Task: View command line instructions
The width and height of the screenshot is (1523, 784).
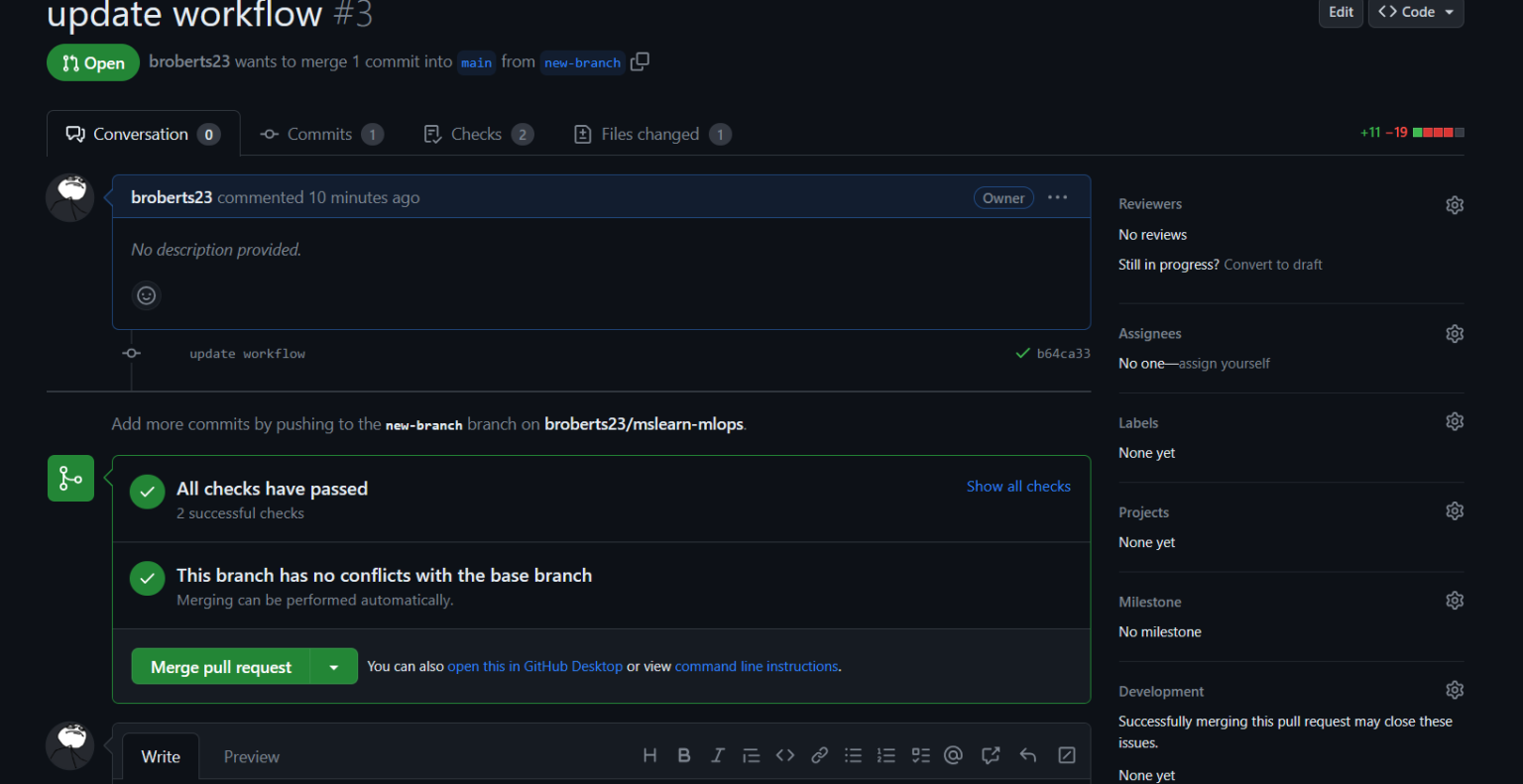Action: click(757, 667)
